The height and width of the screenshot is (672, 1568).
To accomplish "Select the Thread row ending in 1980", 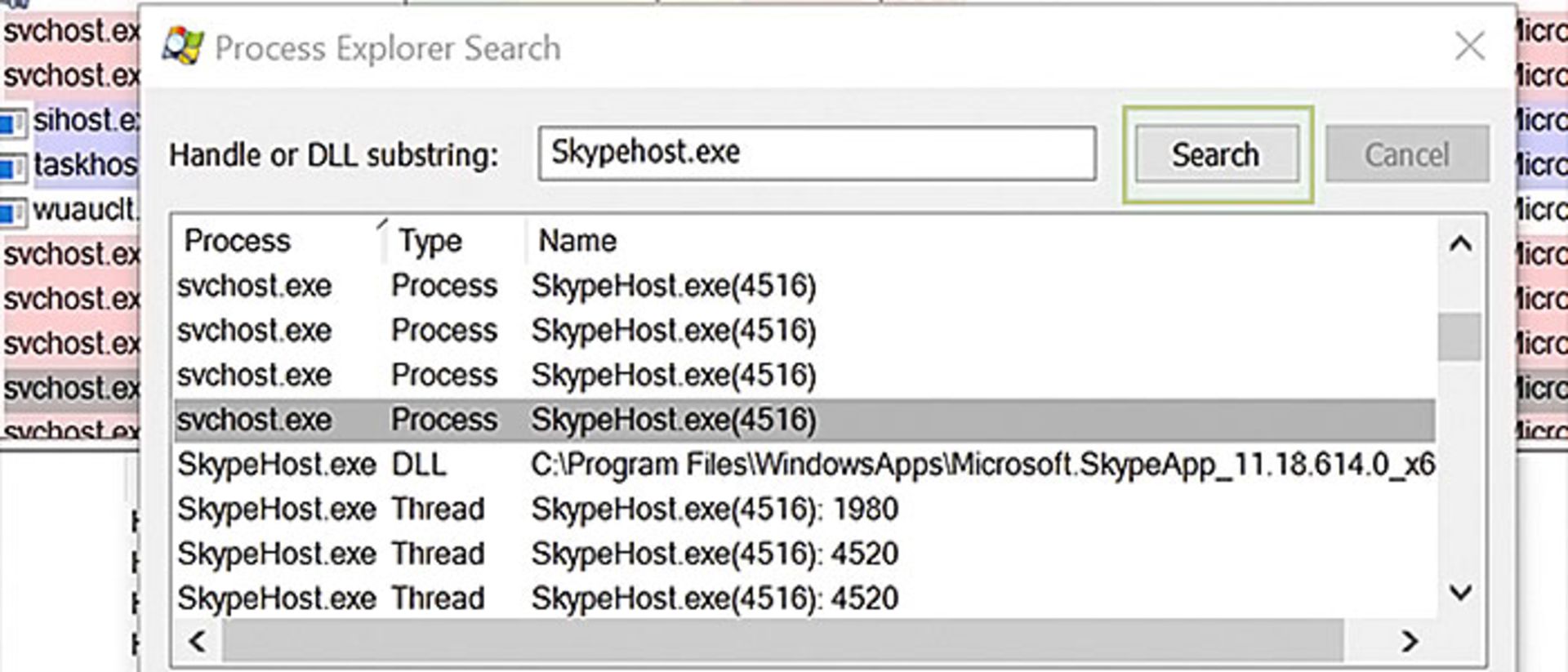I will pyautogui.click(x=804, y=510).
